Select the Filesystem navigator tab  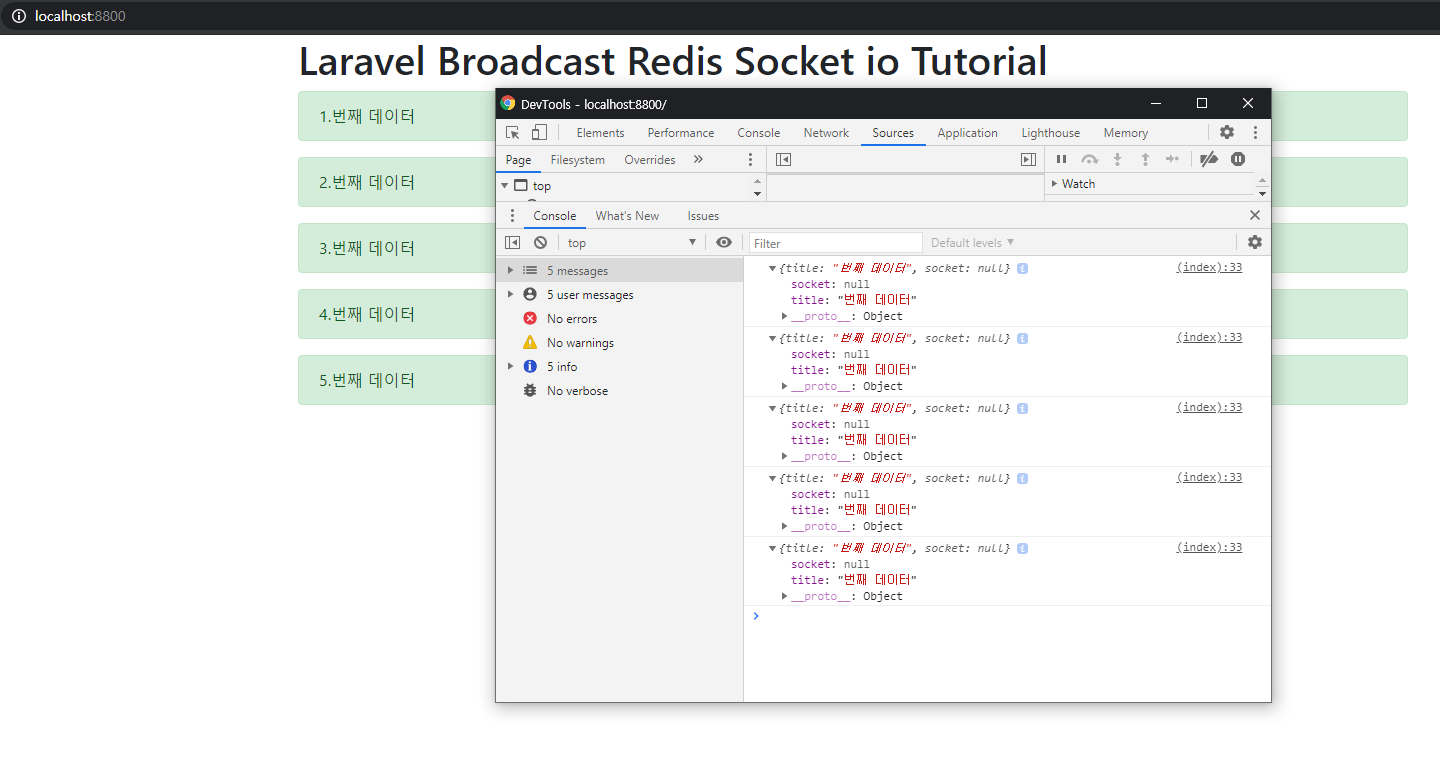pyautogui.click(x=578, y=159)
